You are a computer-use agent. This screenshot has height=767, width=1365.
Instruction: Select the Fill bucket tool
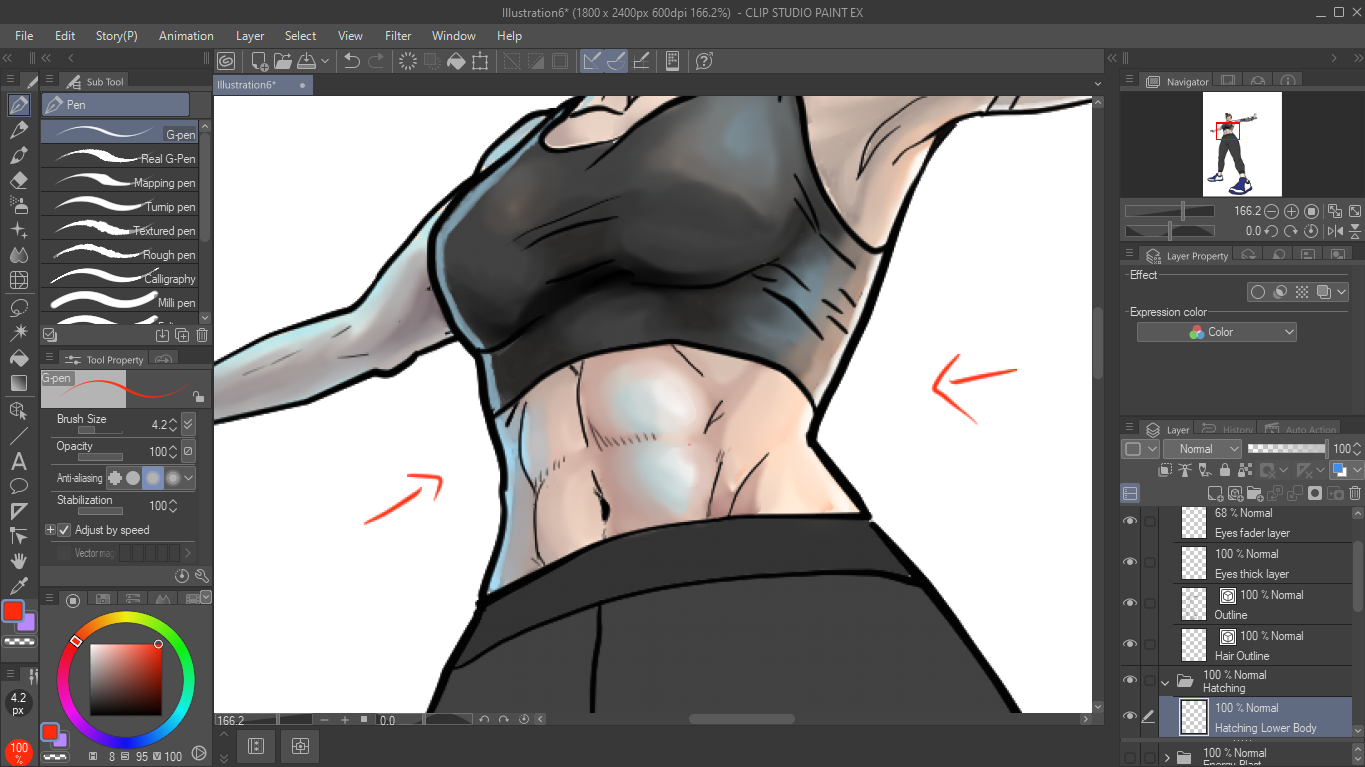[18, 358]
